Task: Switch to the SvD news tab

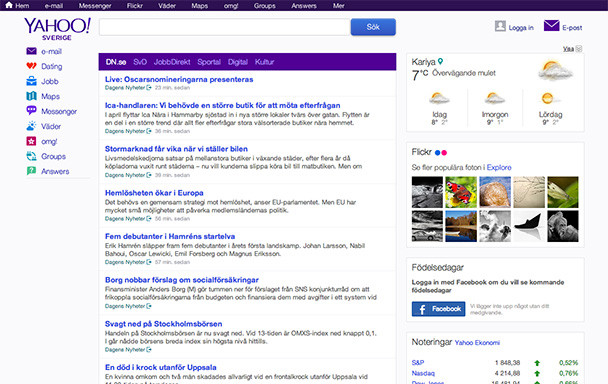Action: tap(140, 62)
